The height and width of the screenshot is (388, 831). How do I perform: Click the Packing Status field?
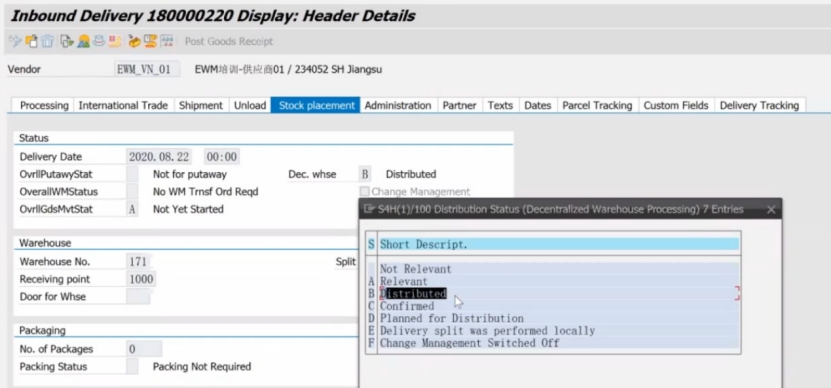132,366
